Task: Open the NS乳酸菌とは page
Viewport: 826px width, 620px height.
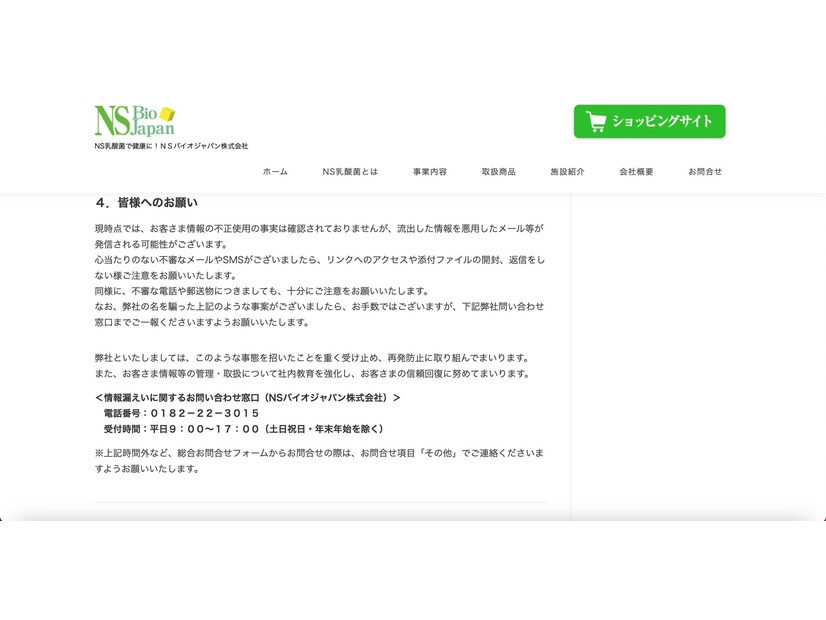Action: coord(349,171)
